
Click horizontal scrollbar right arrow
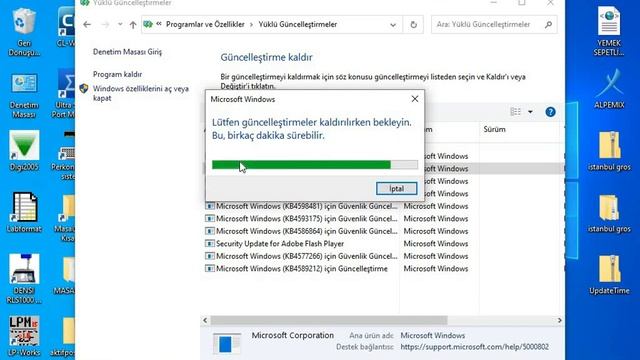coord(560,321)
